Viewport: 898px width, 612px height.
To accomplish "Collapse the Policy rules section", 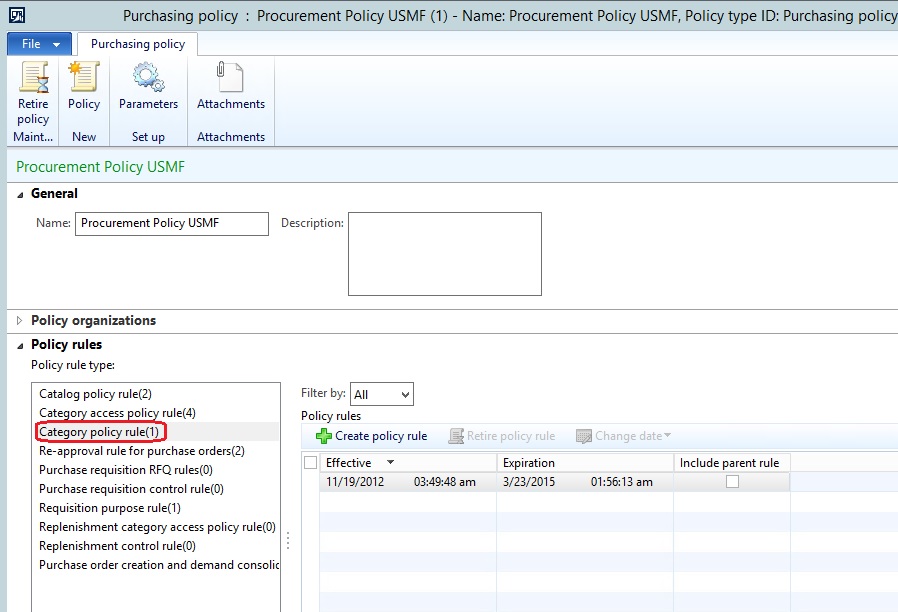I will 19,345.
